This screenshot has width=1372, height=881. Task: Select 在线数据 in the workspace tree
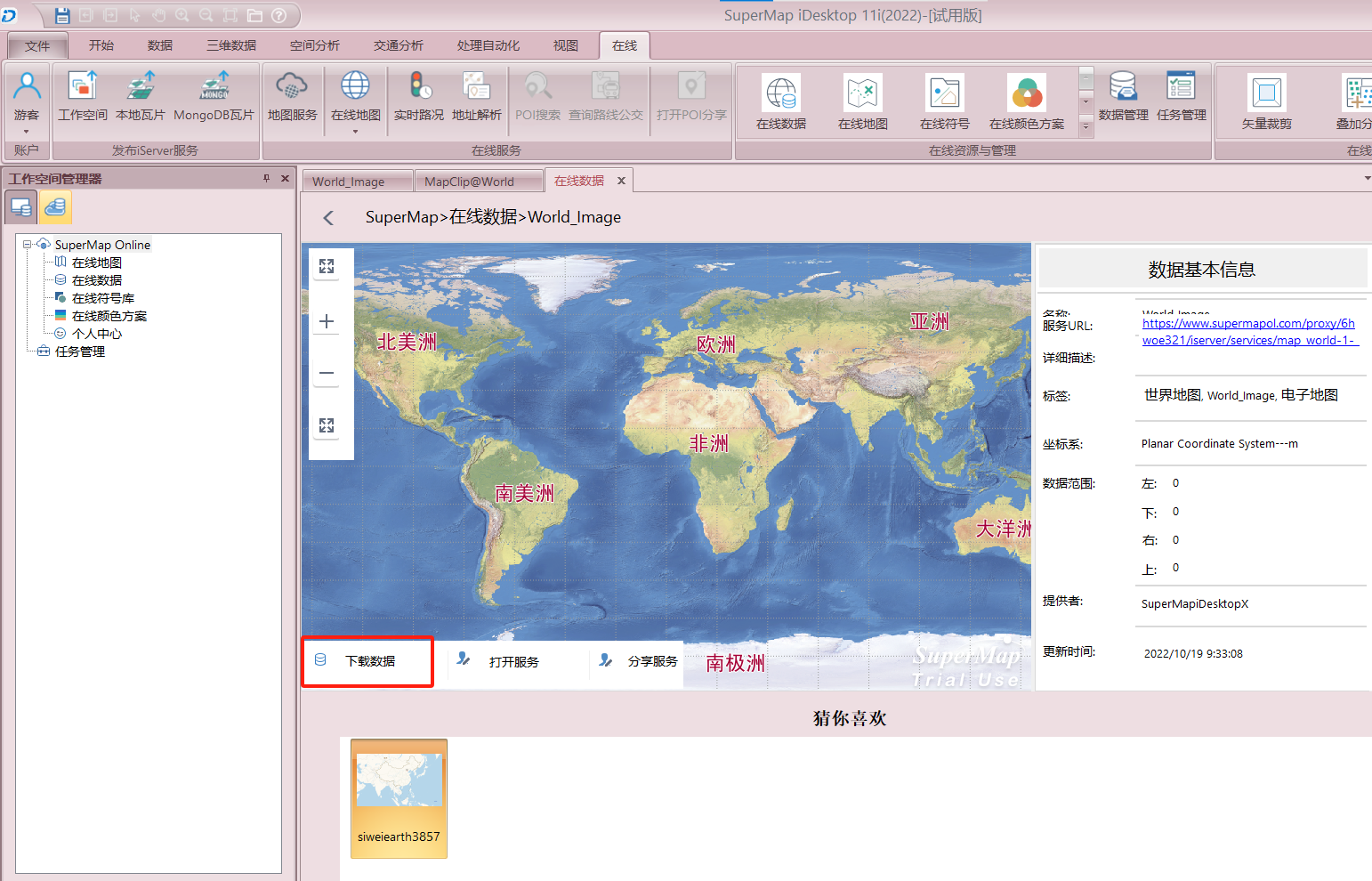[97, 280]
